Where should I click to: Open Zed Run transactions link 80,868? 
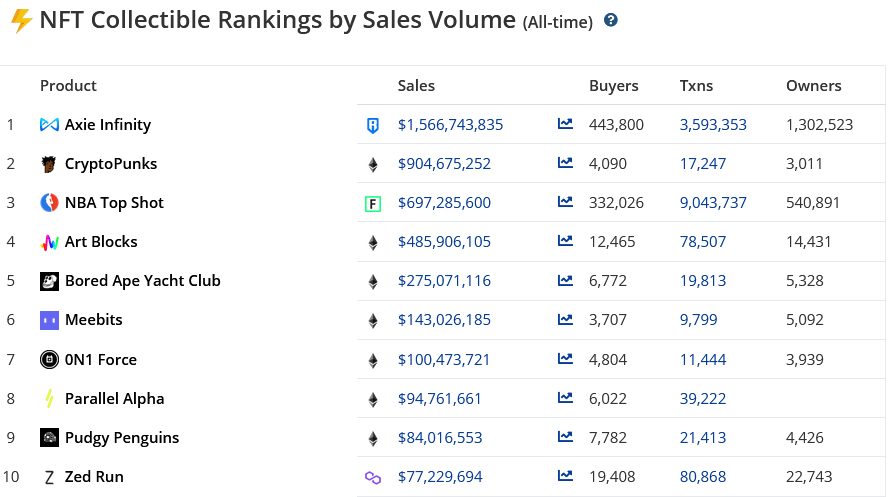703,477
